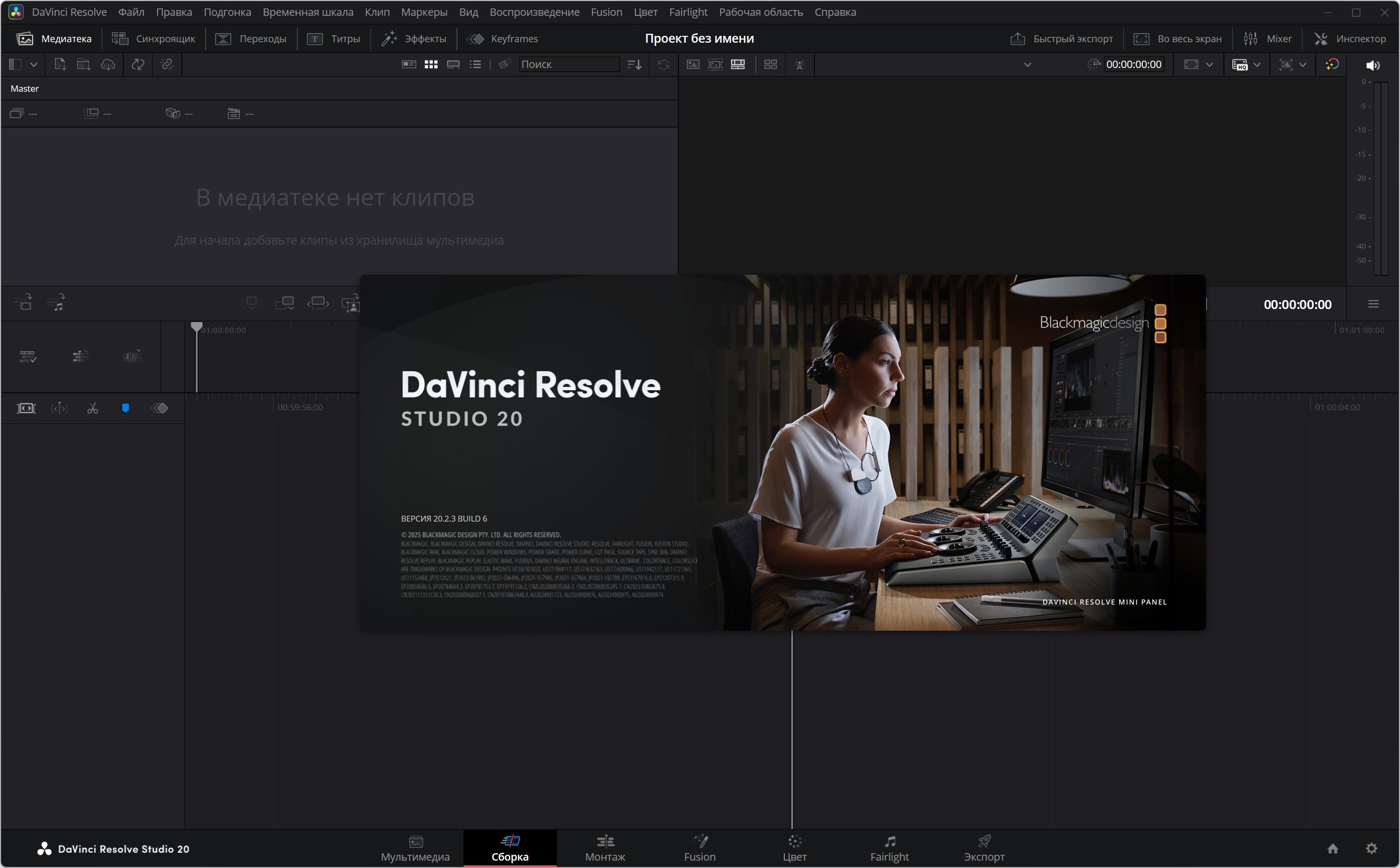Select the razor split clip scissors icon
The height and width of the screenshot is (868, 1400).
(x=92, y=408)
